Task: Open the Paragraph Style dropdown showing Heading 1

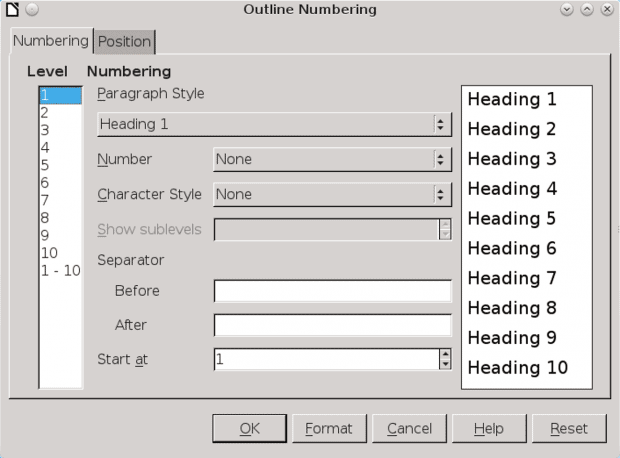Action: coord(274,124)
